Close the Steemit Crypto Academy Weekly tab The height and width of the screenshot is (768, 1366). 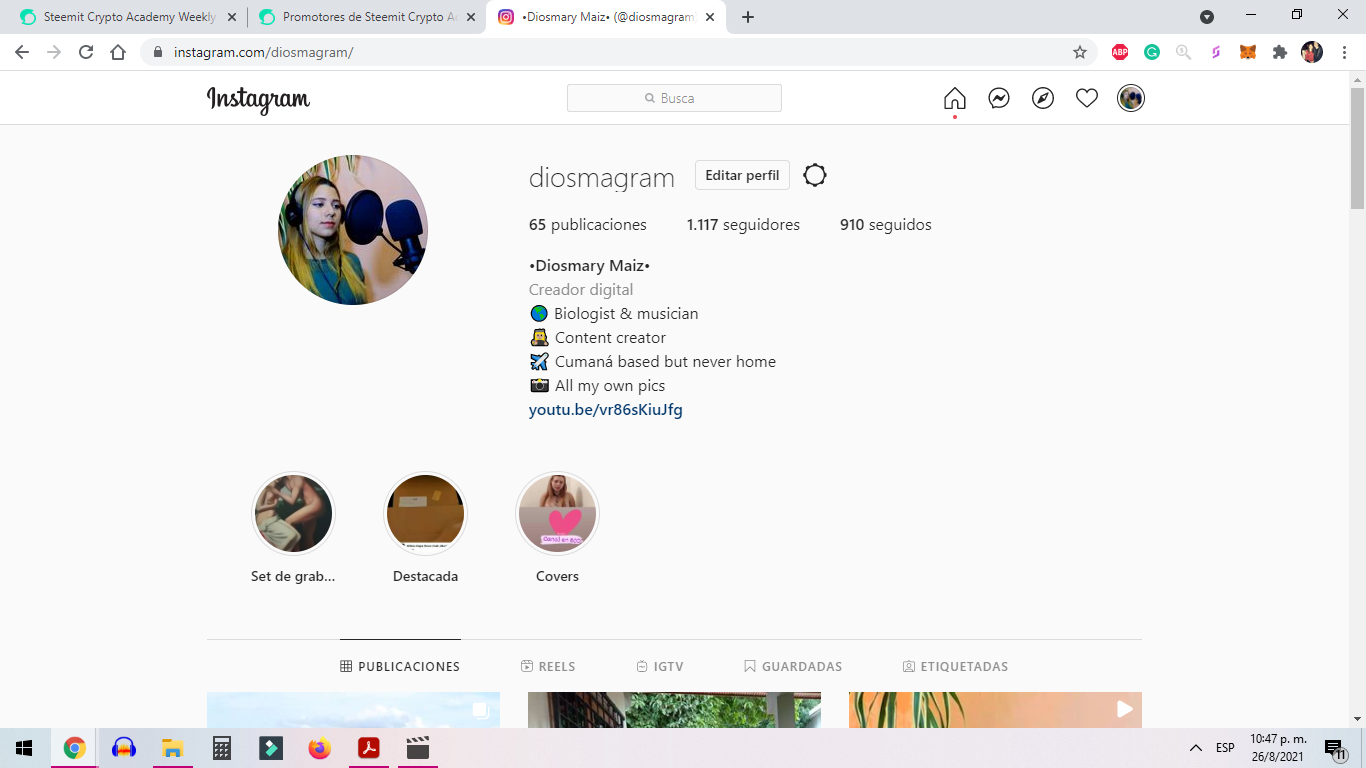(x=232, y=17)
